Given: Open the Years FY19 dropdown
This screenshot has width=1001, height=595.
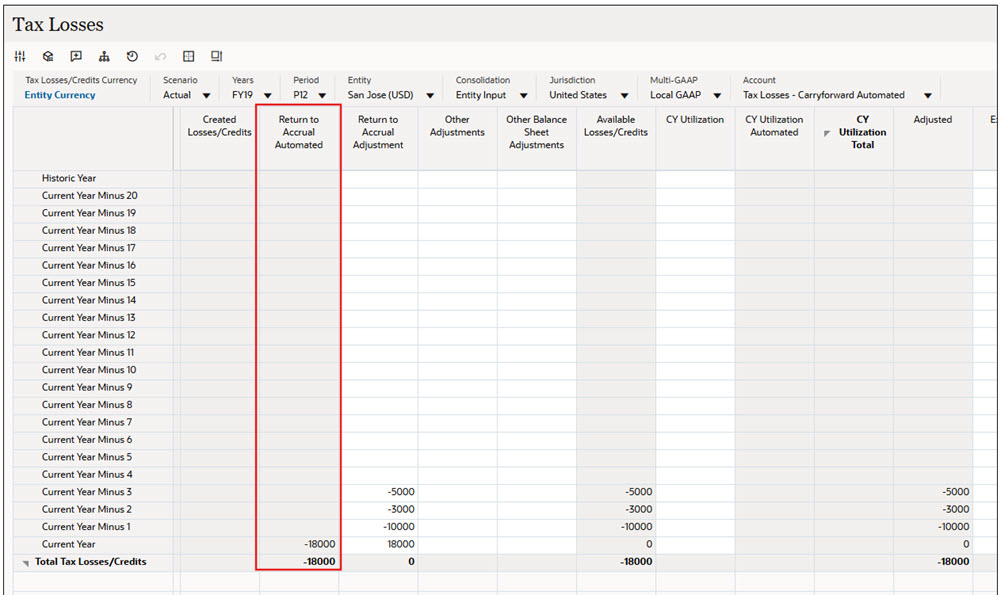Looking at the screenshot, I should [x=267, y=96].
